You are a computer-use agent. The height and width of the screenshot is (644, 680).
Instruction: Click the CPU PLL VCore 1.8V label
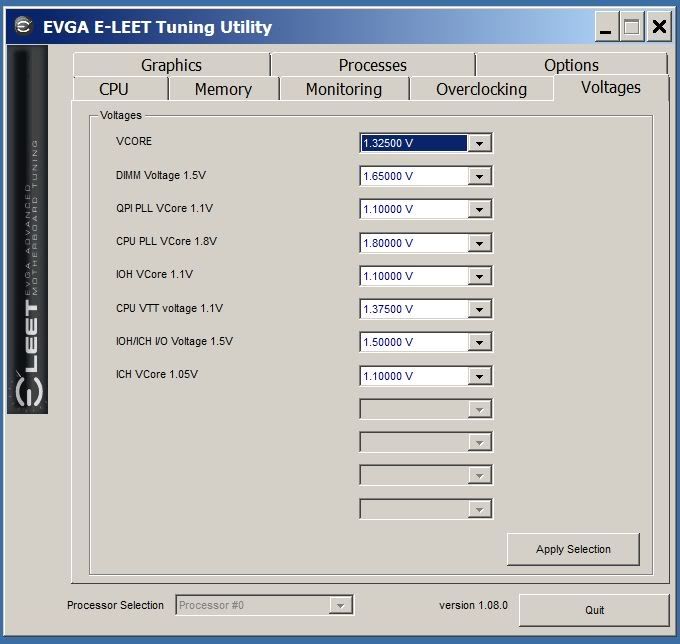pos(167,241)
